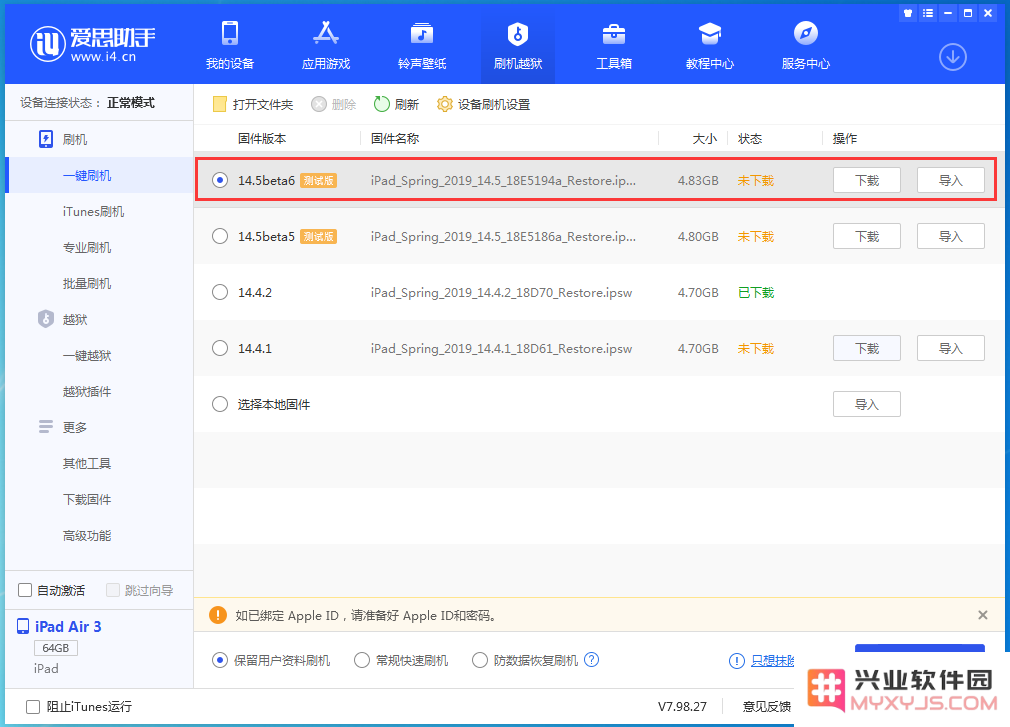Image resolution: width=1010 pixels, height=727 pixels.
Task: Choose 防数据恢复刷机 radio option
Action: (x=480, y=660)
